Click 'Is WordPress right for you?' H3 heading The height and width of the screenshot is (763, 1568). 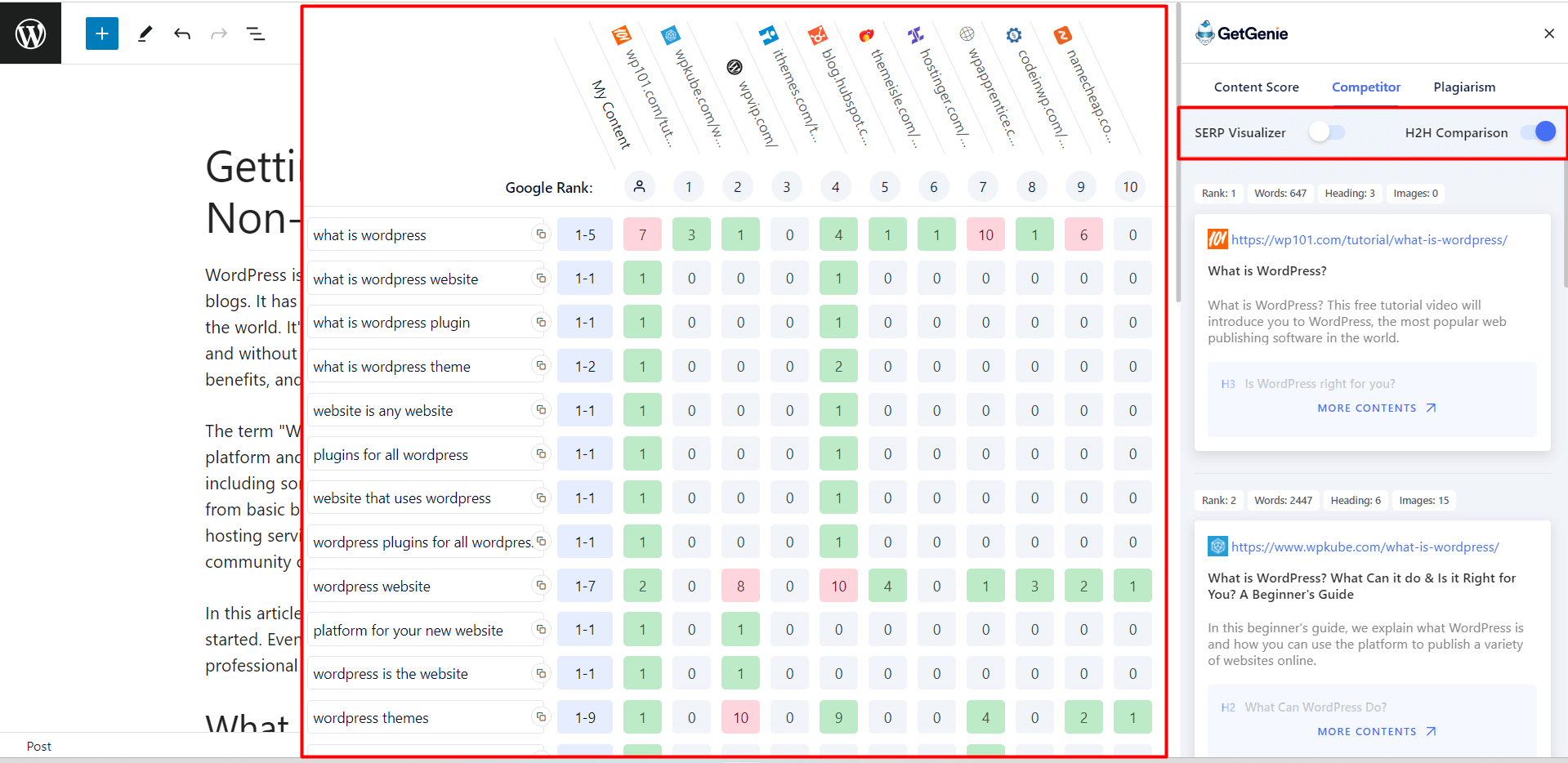click(x=1320, y=383)
